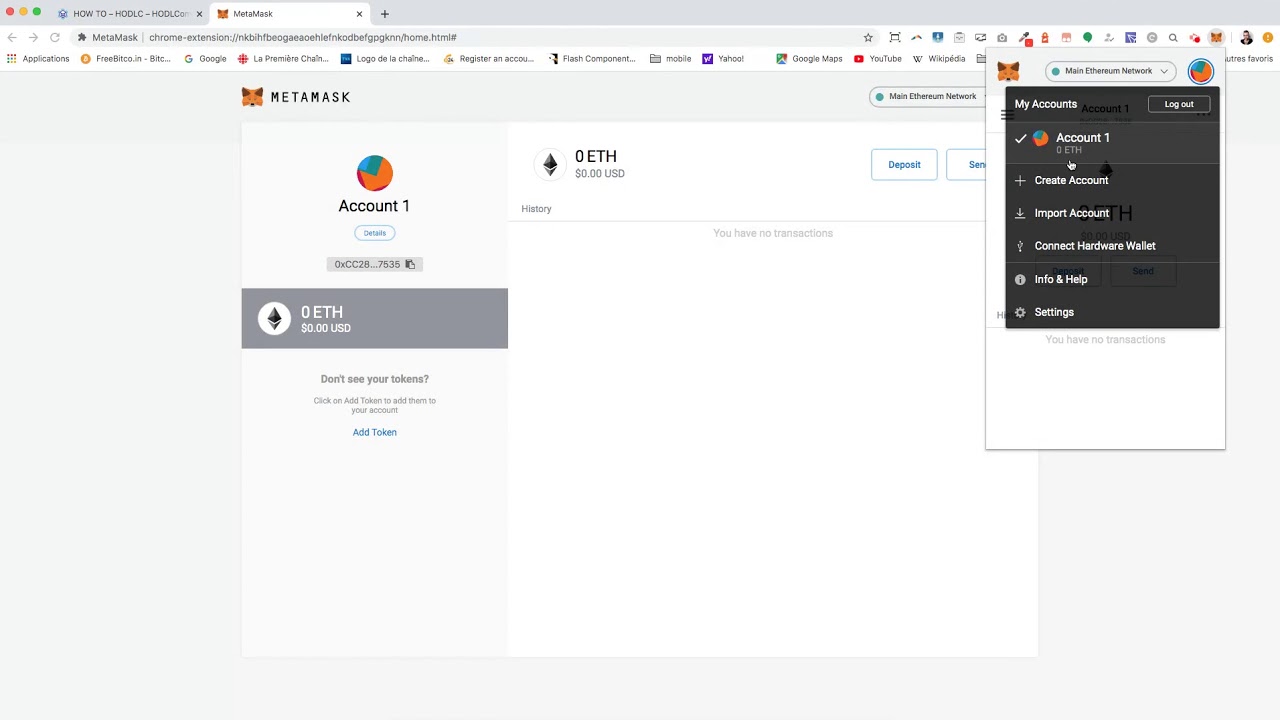This screenshot has height=720, width=1280.
Task: Bookmark this page with the star icon
Action: (868, 38)
